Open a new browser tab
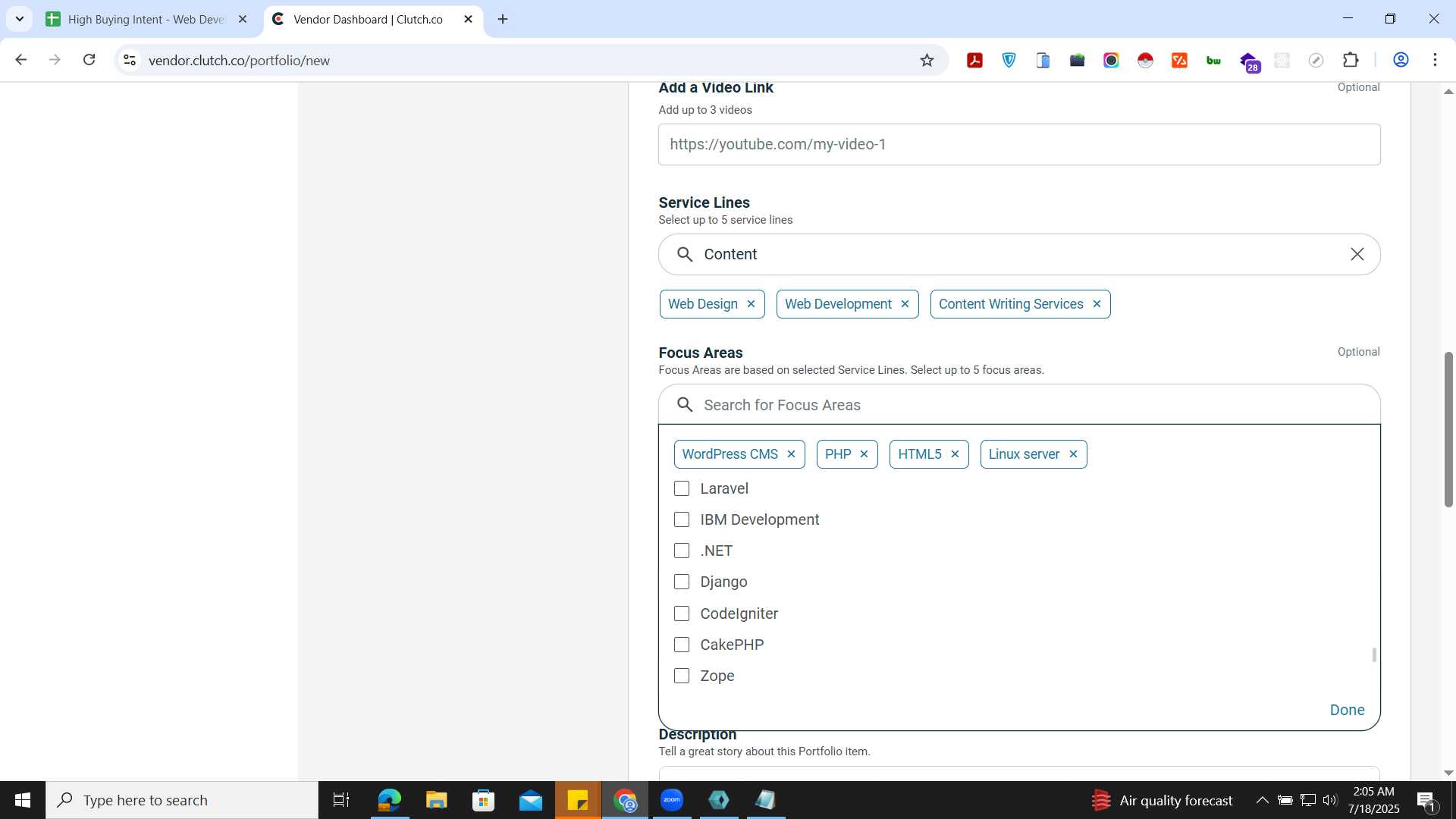 pos(503,20)
